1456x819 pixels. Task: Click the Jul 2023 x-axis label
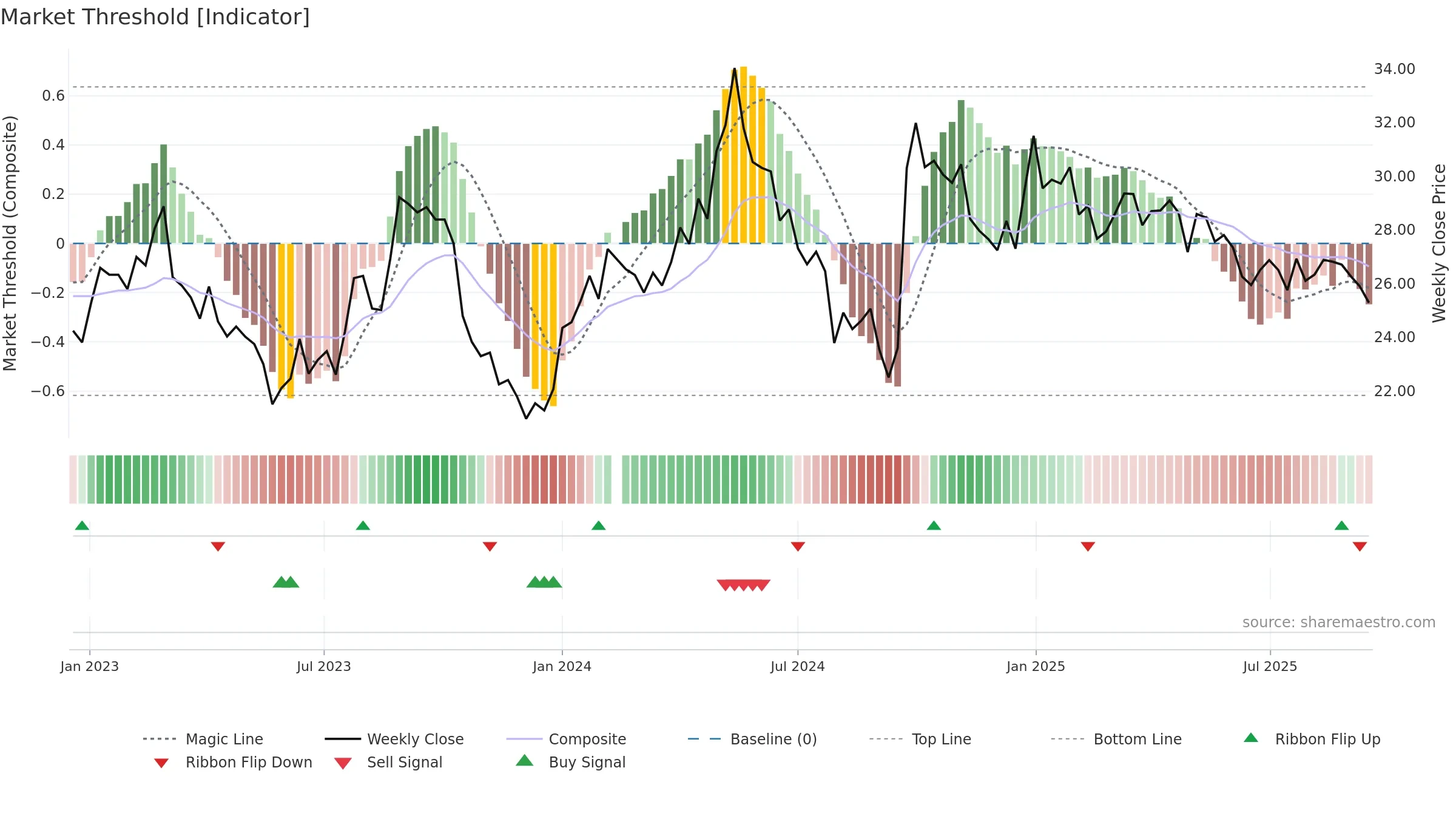(x=324, y=667)
